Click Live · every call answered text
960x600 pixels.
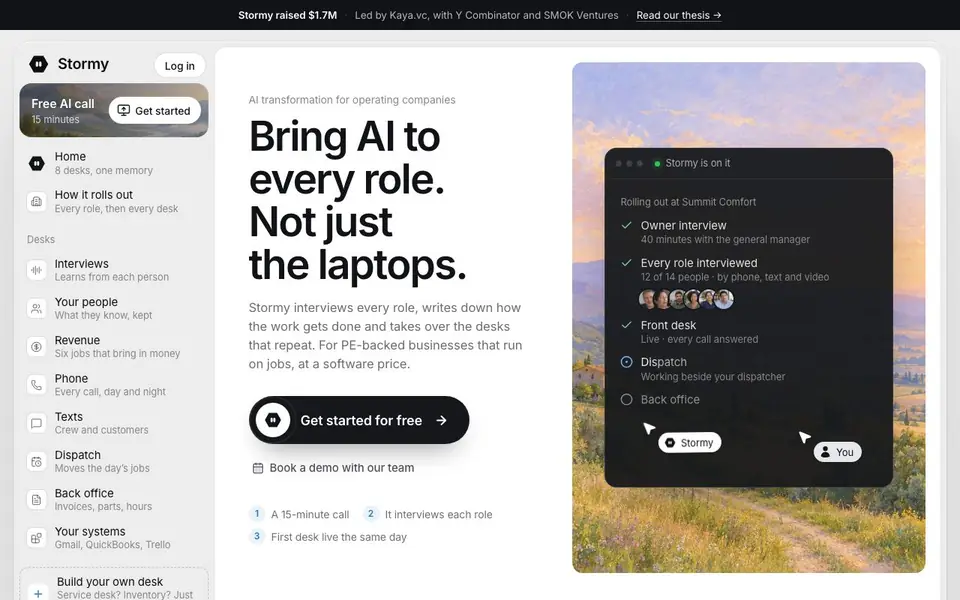tap(699, 339)
